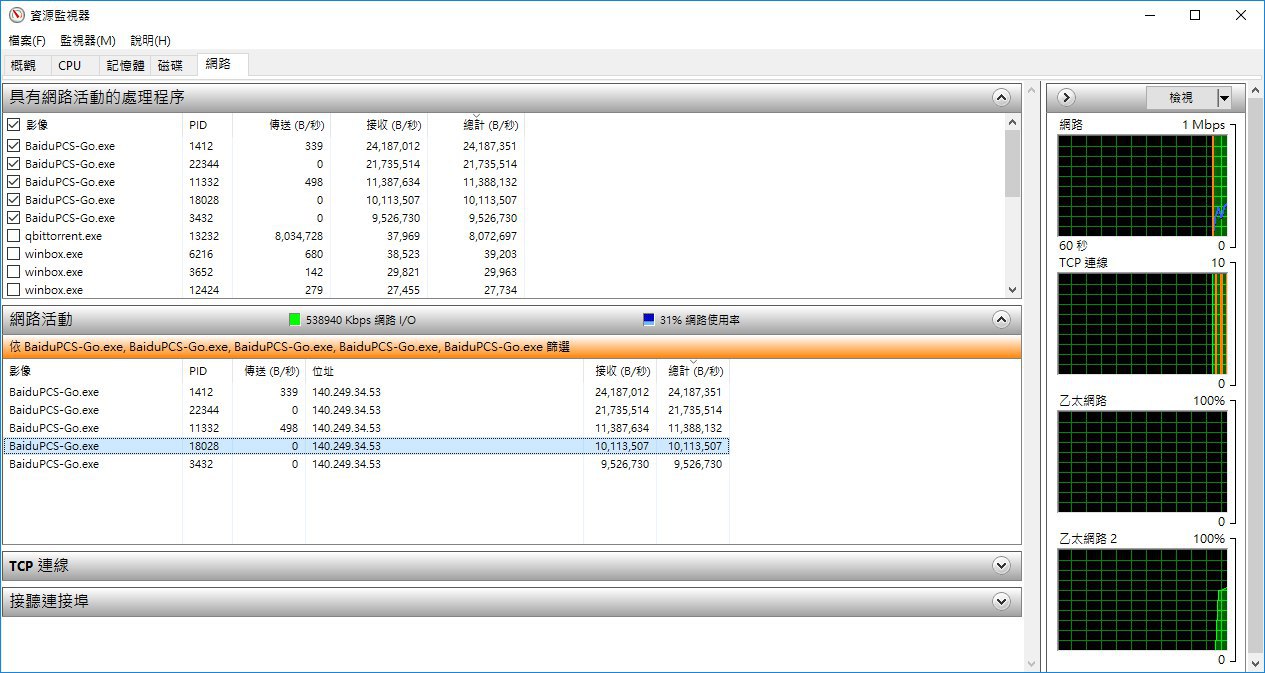
Task: Click the 8,034,728 send value for qbittorrent
Action: (x=298, y=236)
